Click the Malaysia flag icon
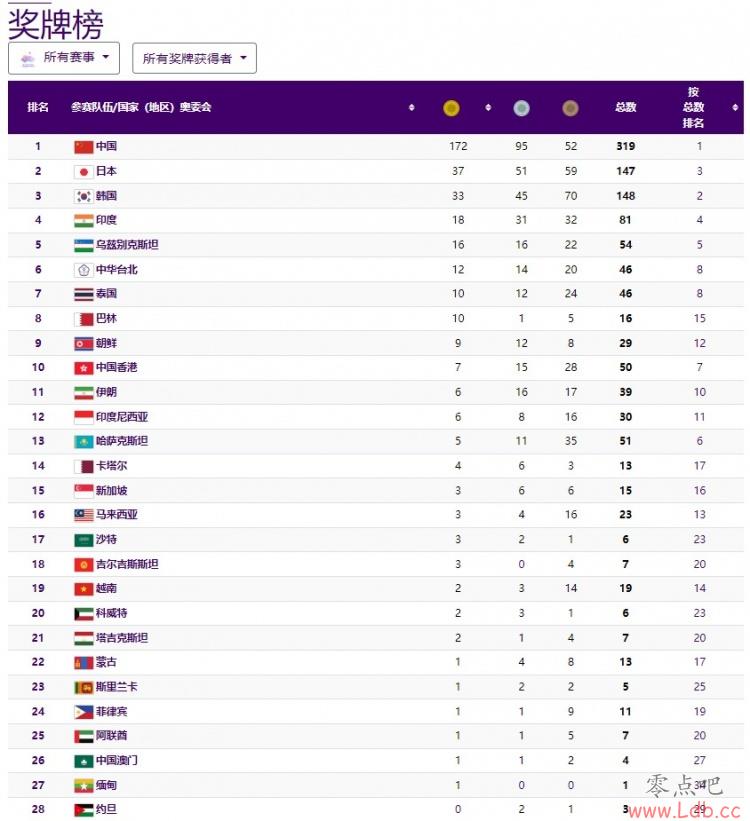 coord(84,515)
